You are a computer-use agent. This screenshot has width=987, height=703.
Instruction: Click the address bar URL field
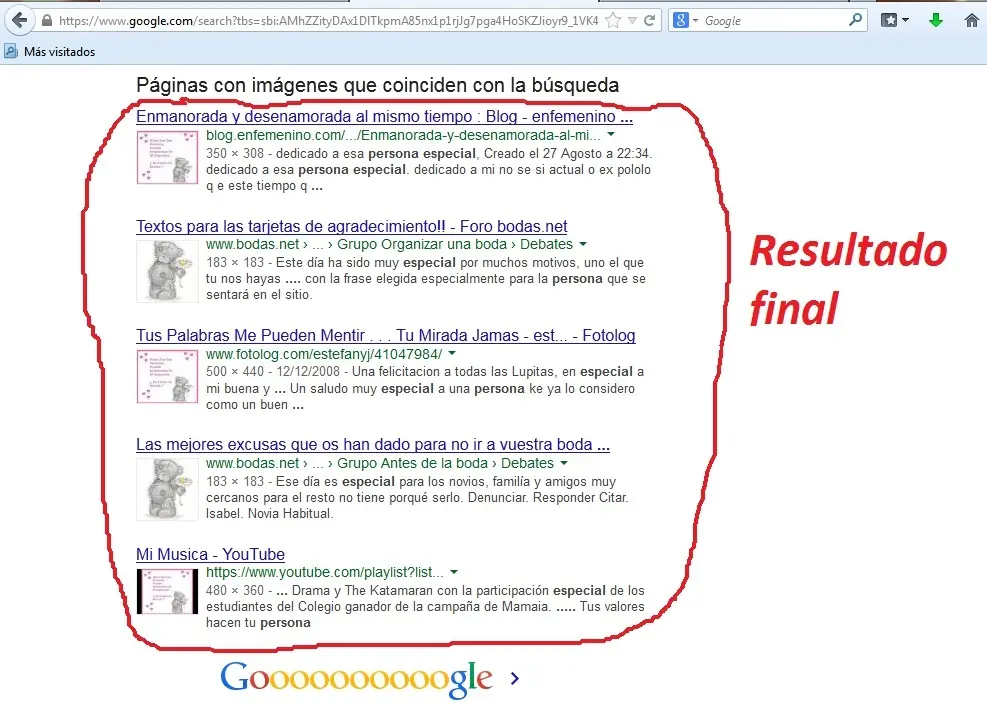coord(328,21)
